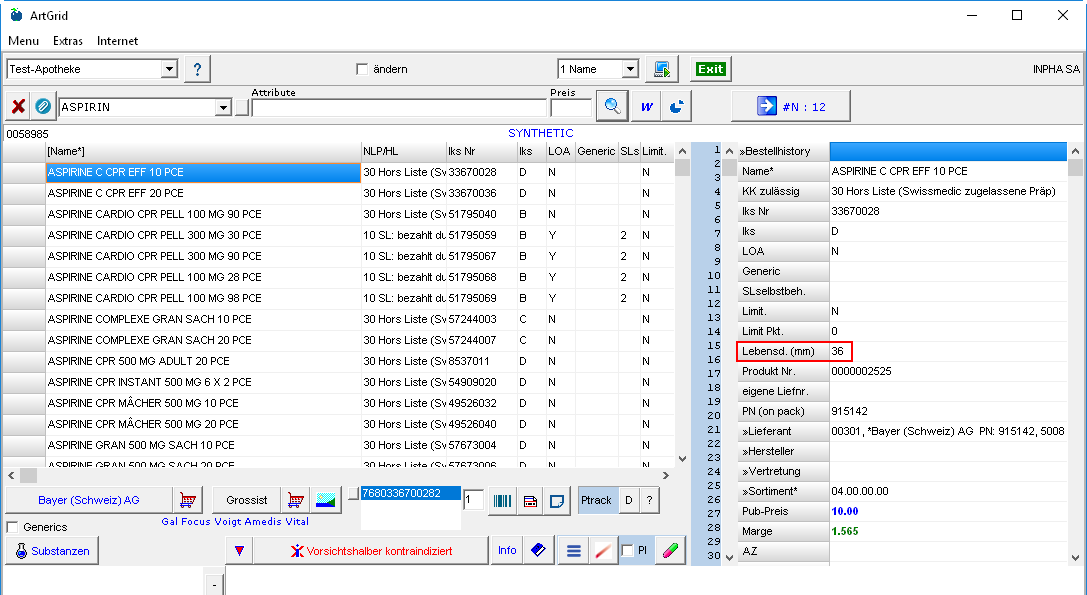Click the Pub-Preis value 10.00

[x=845, y=511]
